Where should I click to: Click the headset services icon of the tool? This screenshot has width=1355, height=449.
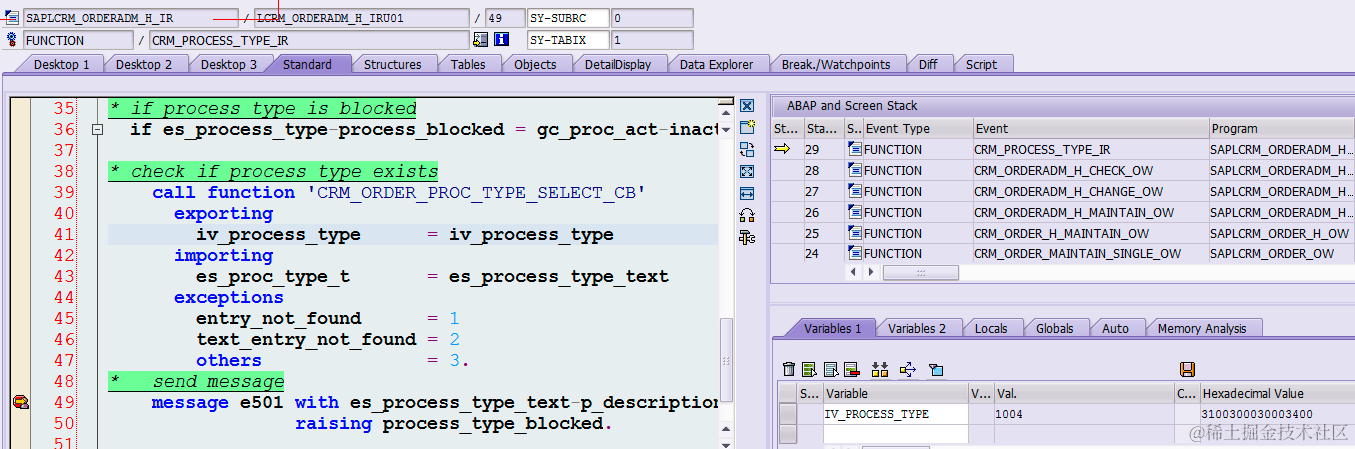[747, 216]
